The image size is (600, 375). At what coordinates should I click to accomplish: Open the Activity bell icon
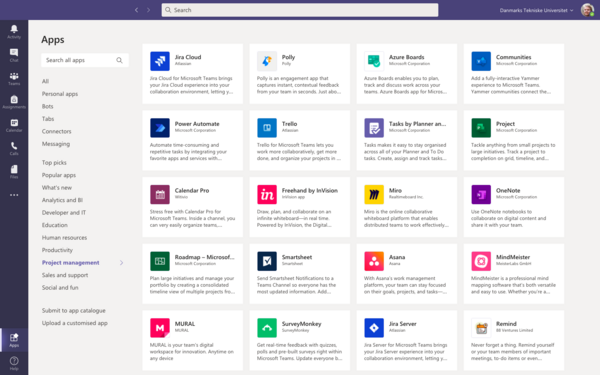pyautogui.click(x=14, y=29)
